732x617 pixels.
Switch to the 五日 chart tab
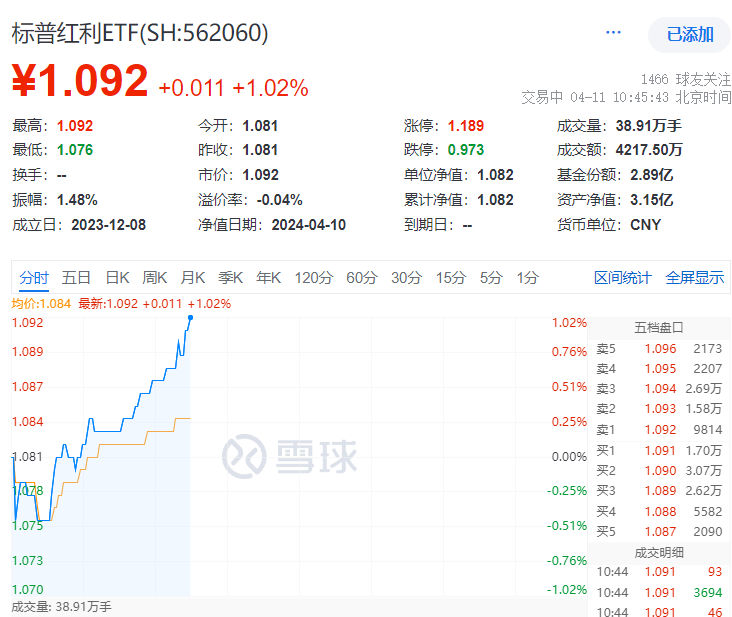point(76,278)
